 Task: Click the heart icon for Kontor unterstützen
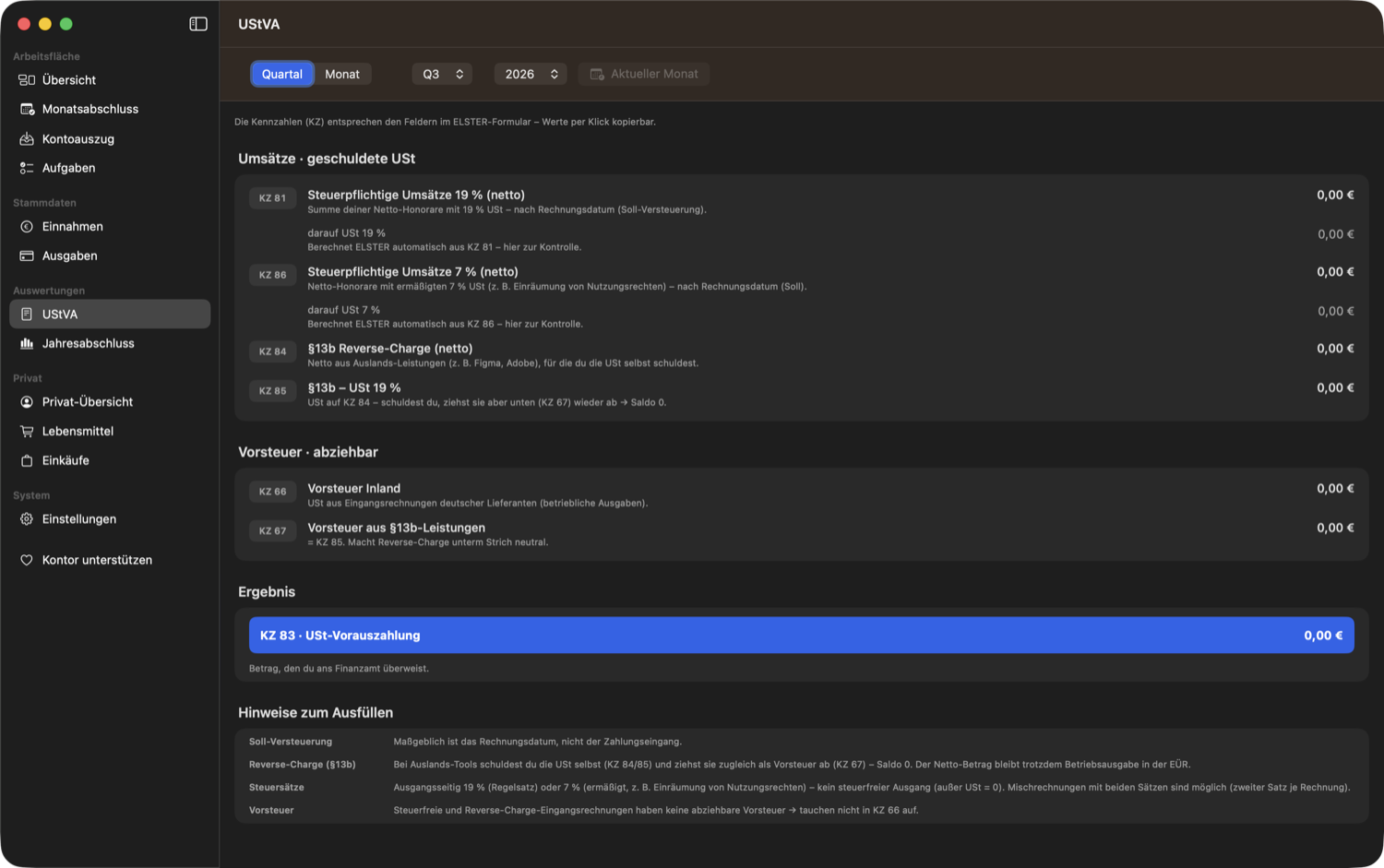[27, 560]
